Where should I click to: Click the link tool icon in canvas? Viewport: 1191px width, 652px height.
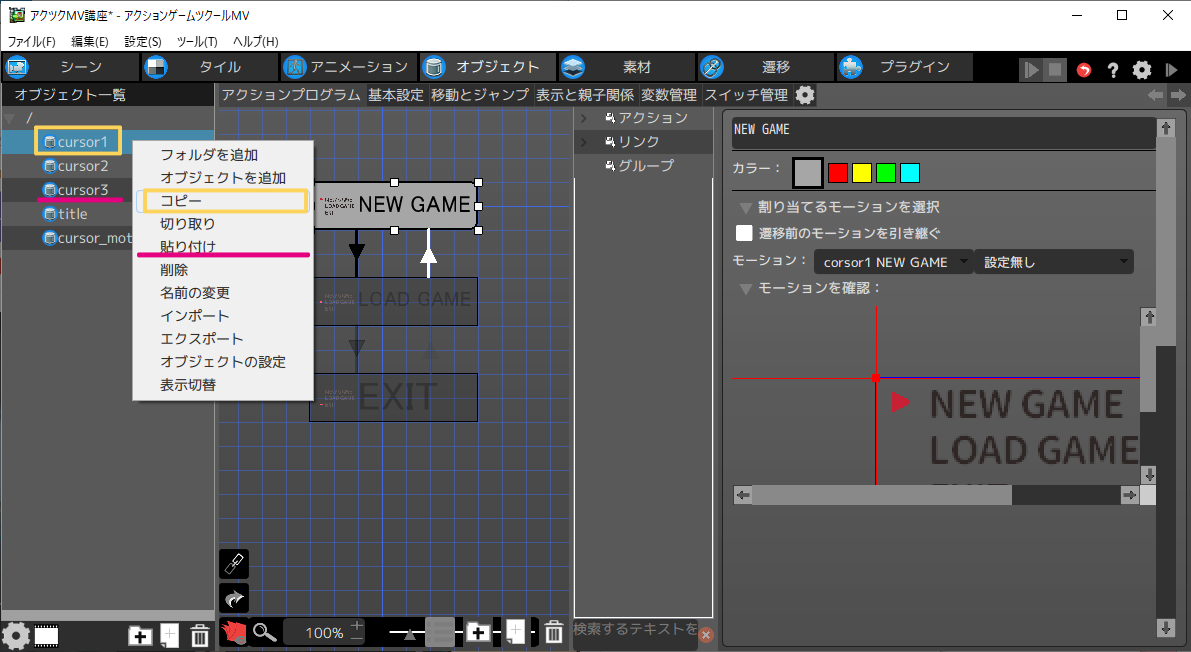[233, 564]
